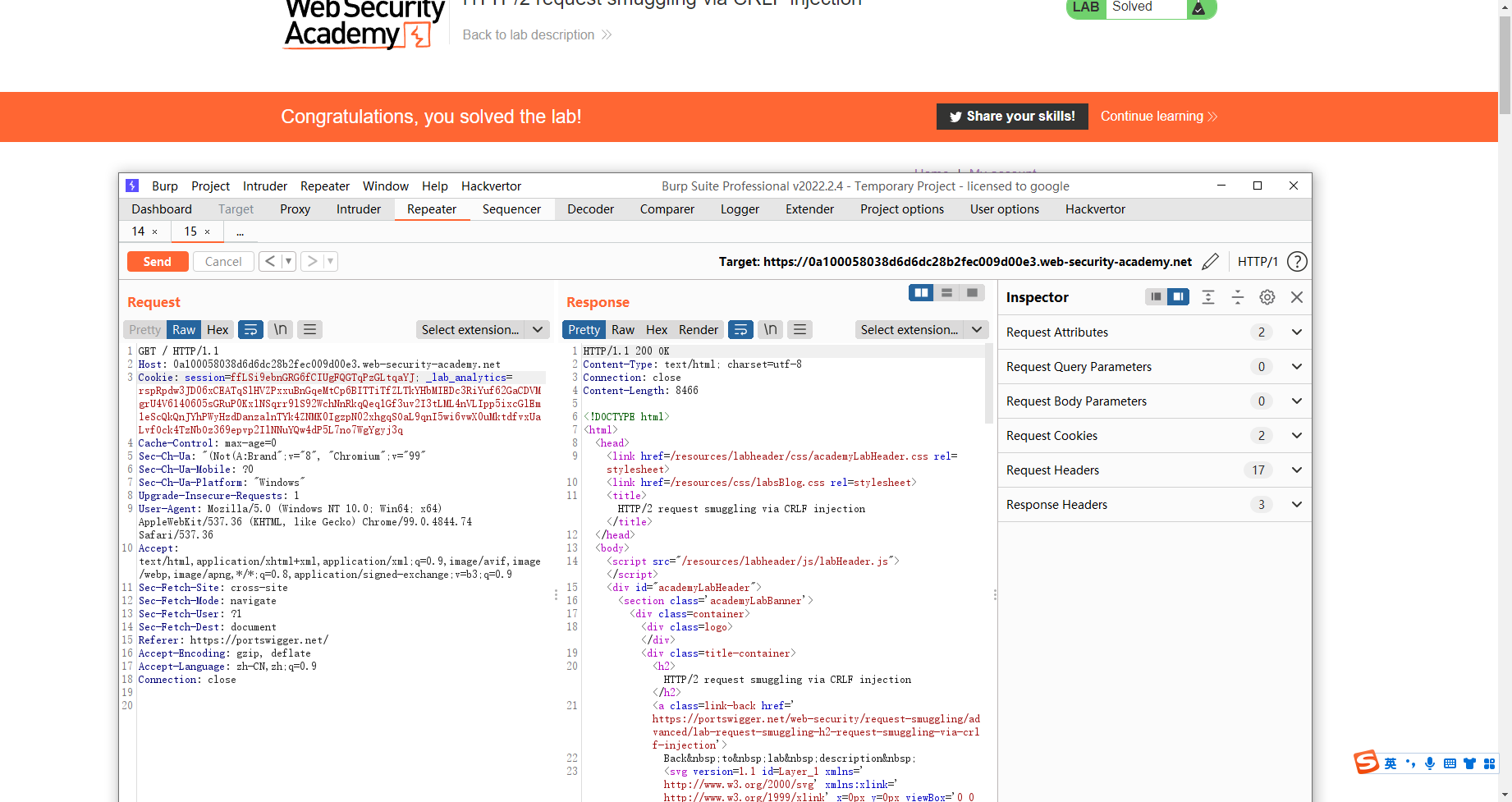This screenshot has width=1512, height=802.
Task: Click Continue learning link
Action: (x=1159, y=117)
